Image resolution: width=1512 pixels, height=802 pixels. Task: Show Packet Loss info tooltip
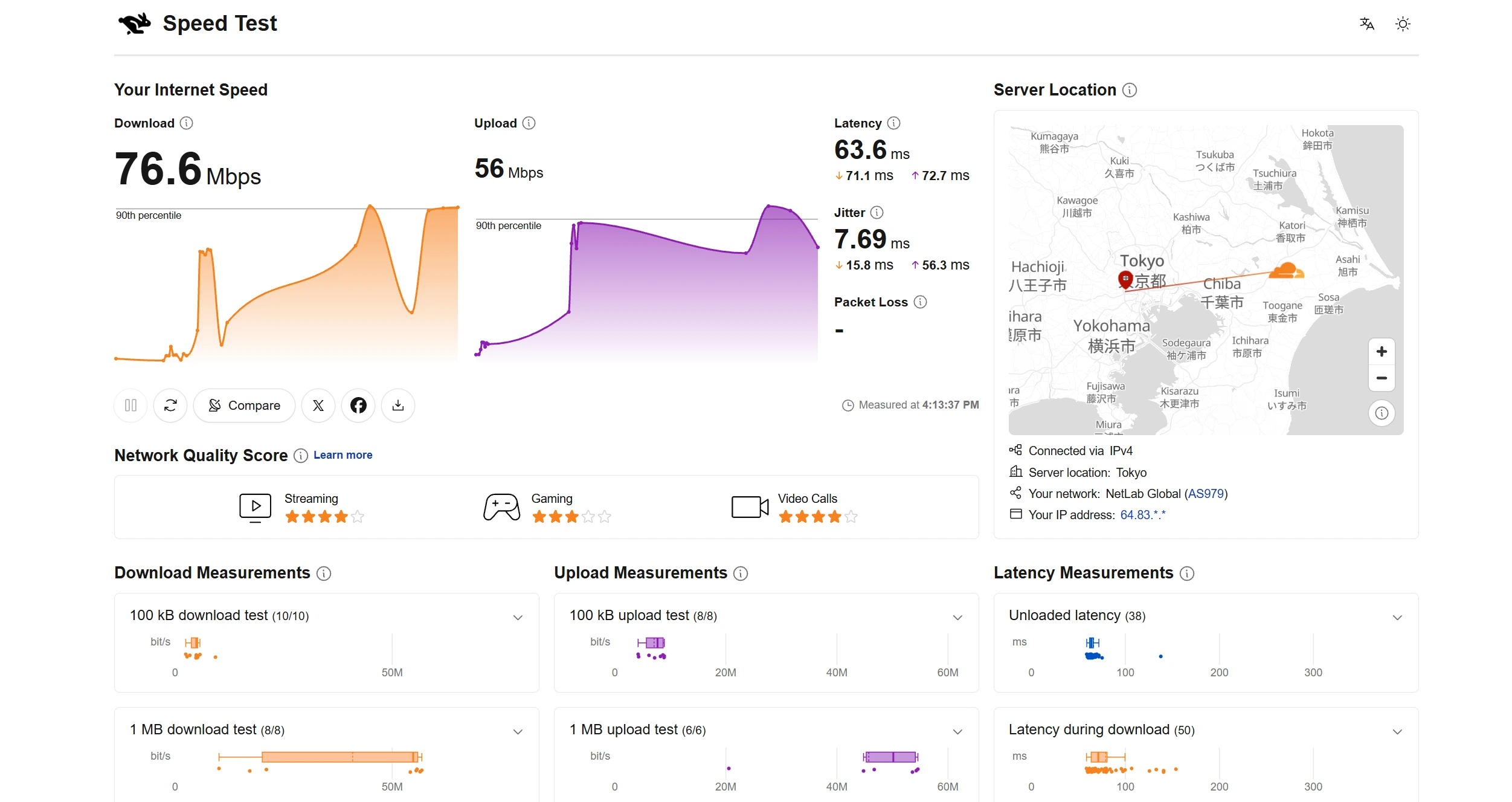(920, 302)
